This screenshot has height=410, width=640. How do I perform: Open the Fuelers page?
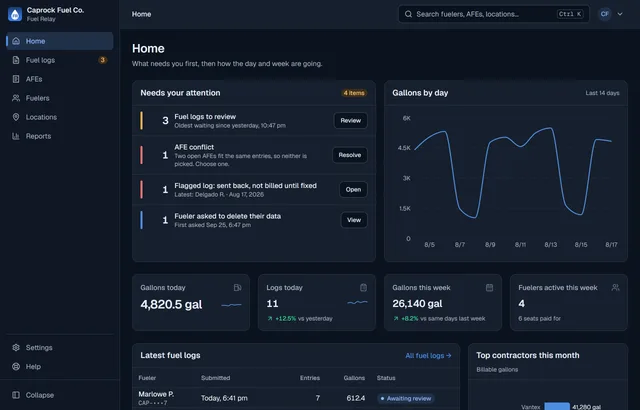pos(60,98)
